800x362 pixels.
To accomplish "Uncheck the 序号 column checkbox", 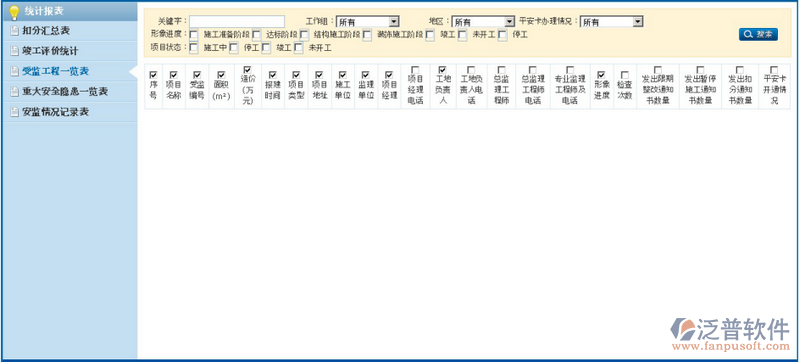I will point(153,74).
